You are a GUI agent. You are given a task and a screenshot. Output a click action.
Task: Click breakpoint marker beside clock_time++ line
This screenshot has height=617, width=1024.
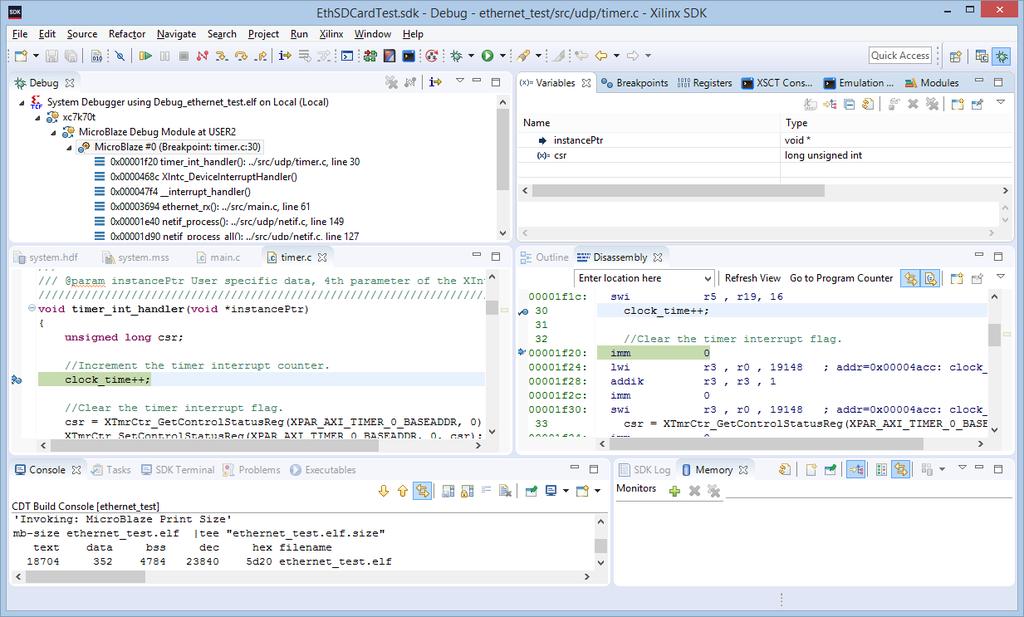(16, 379)
